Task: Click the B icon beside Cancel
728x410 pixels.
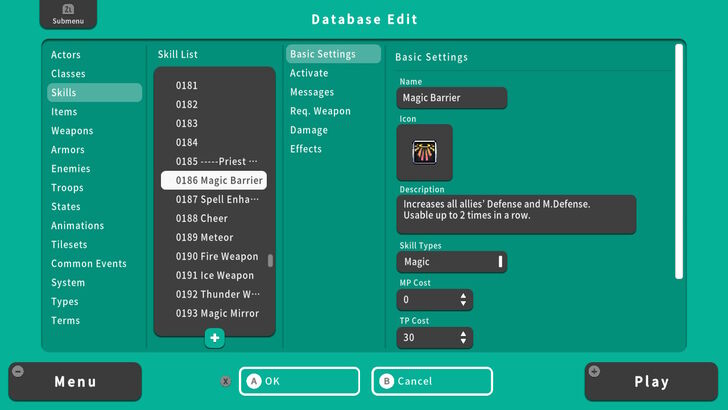Action: [386, 381]
